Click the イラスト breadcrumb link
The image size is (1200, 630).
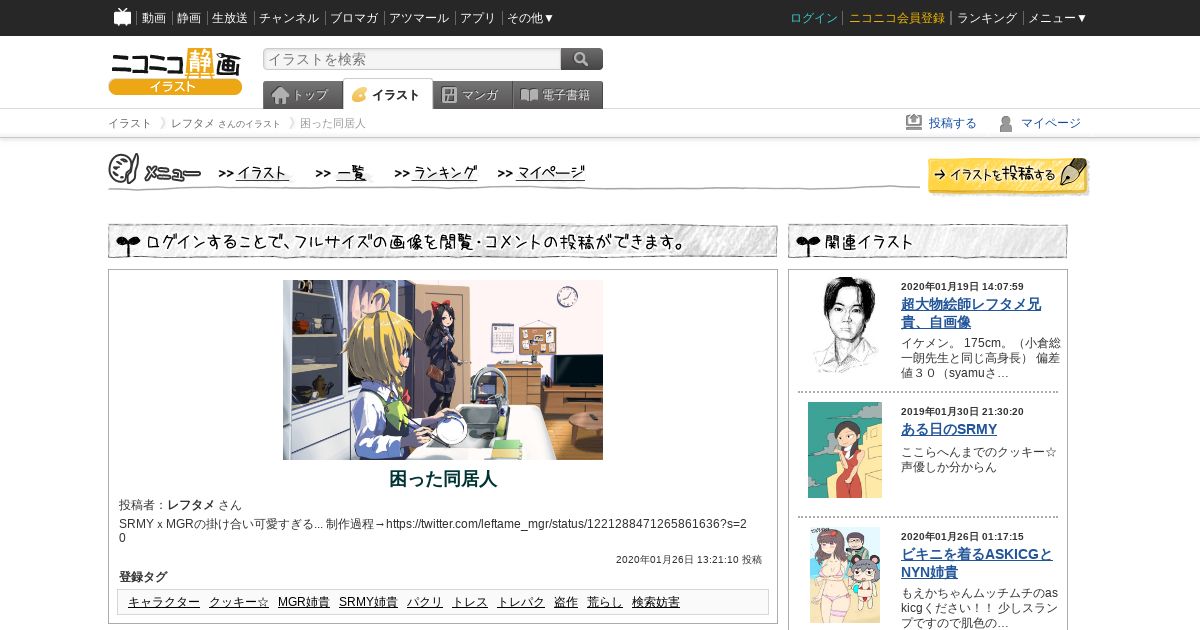pyautogui.click(x=130, y=123)
